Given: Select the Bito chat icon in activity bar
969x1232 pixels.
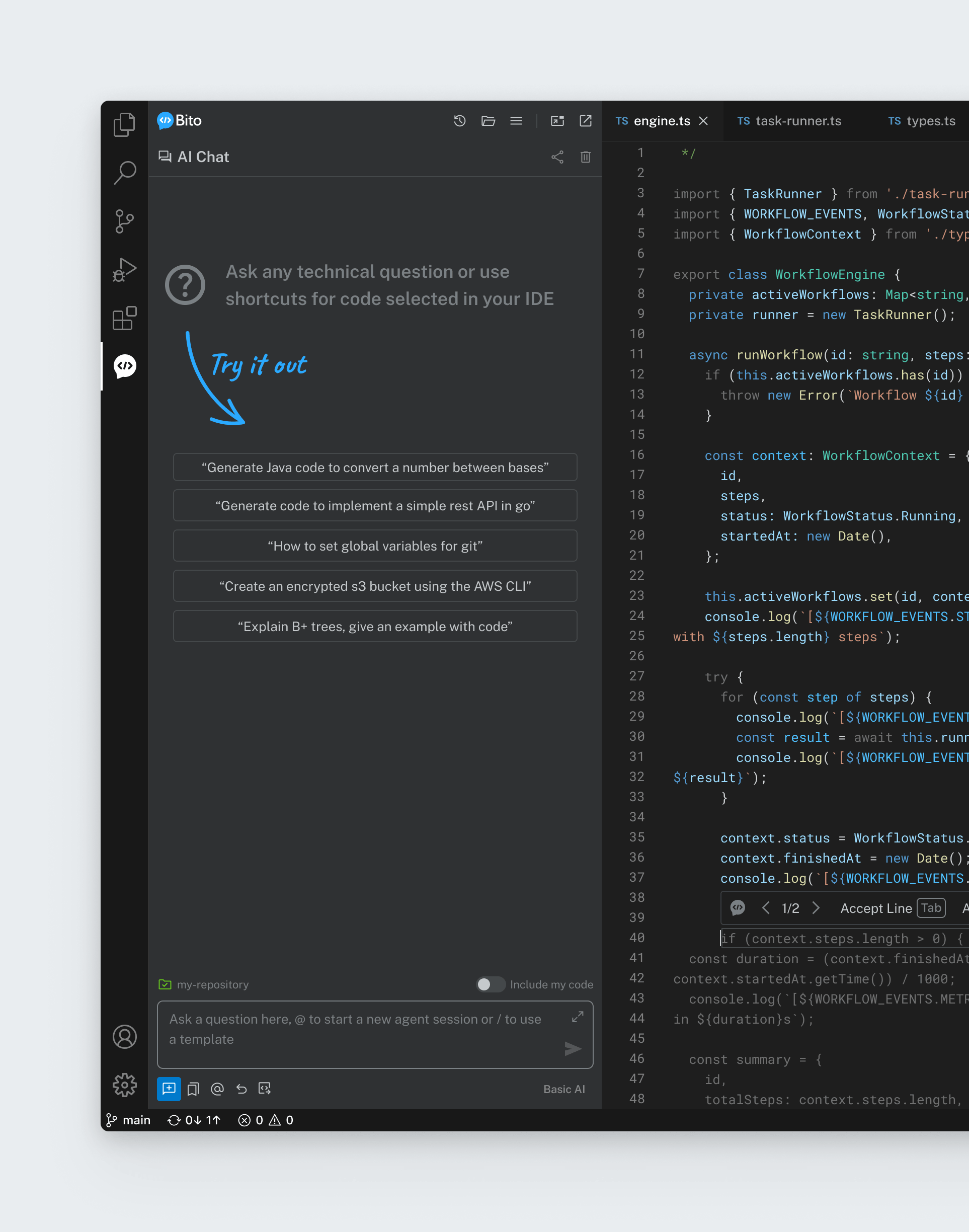Looking at the screenshot, I should [x=125, y=366].
